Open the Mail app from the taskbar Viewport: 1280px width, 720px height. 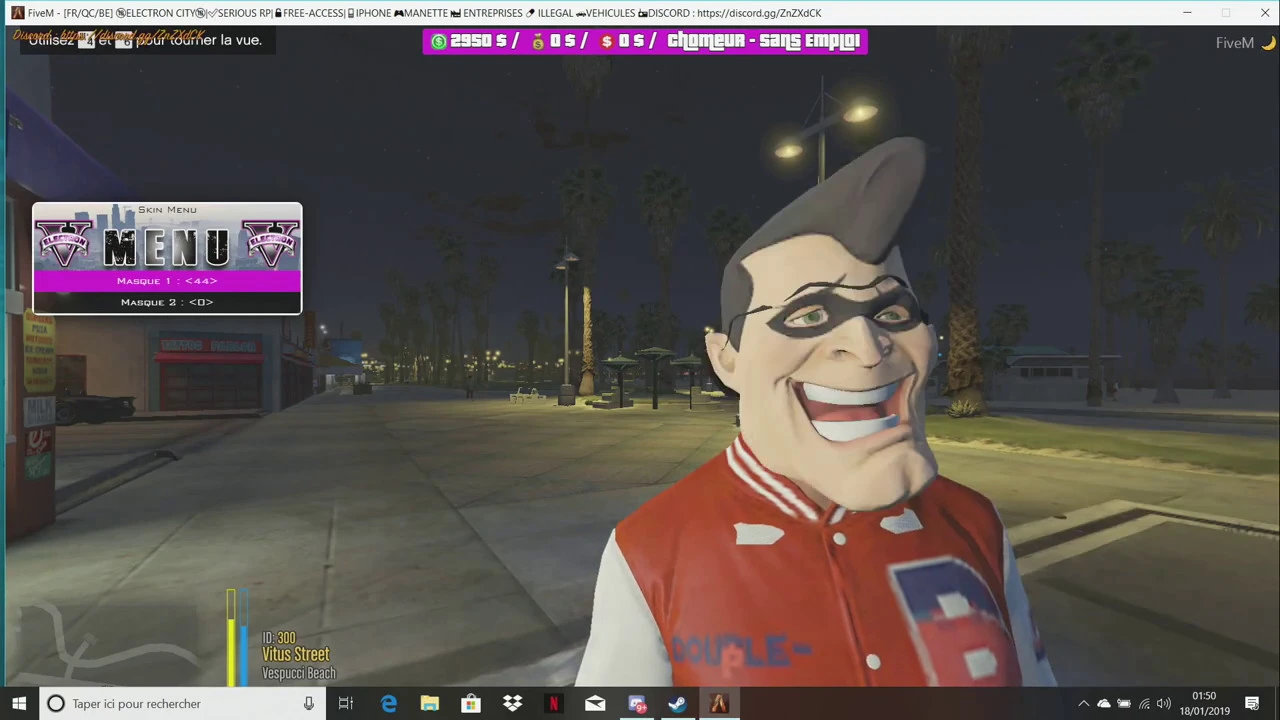pos(595,704)
